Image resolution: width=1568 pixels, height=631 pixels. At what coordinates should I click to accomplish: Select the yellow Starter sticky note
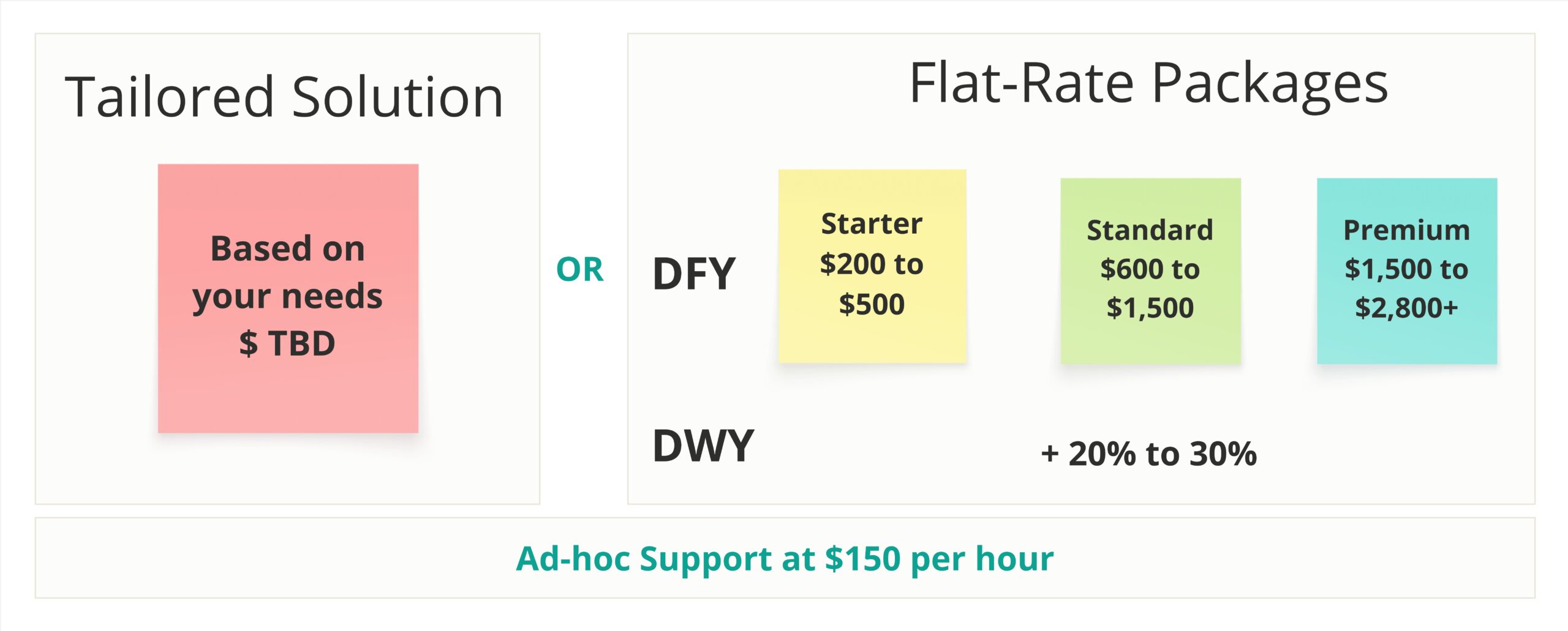point(872,343)
